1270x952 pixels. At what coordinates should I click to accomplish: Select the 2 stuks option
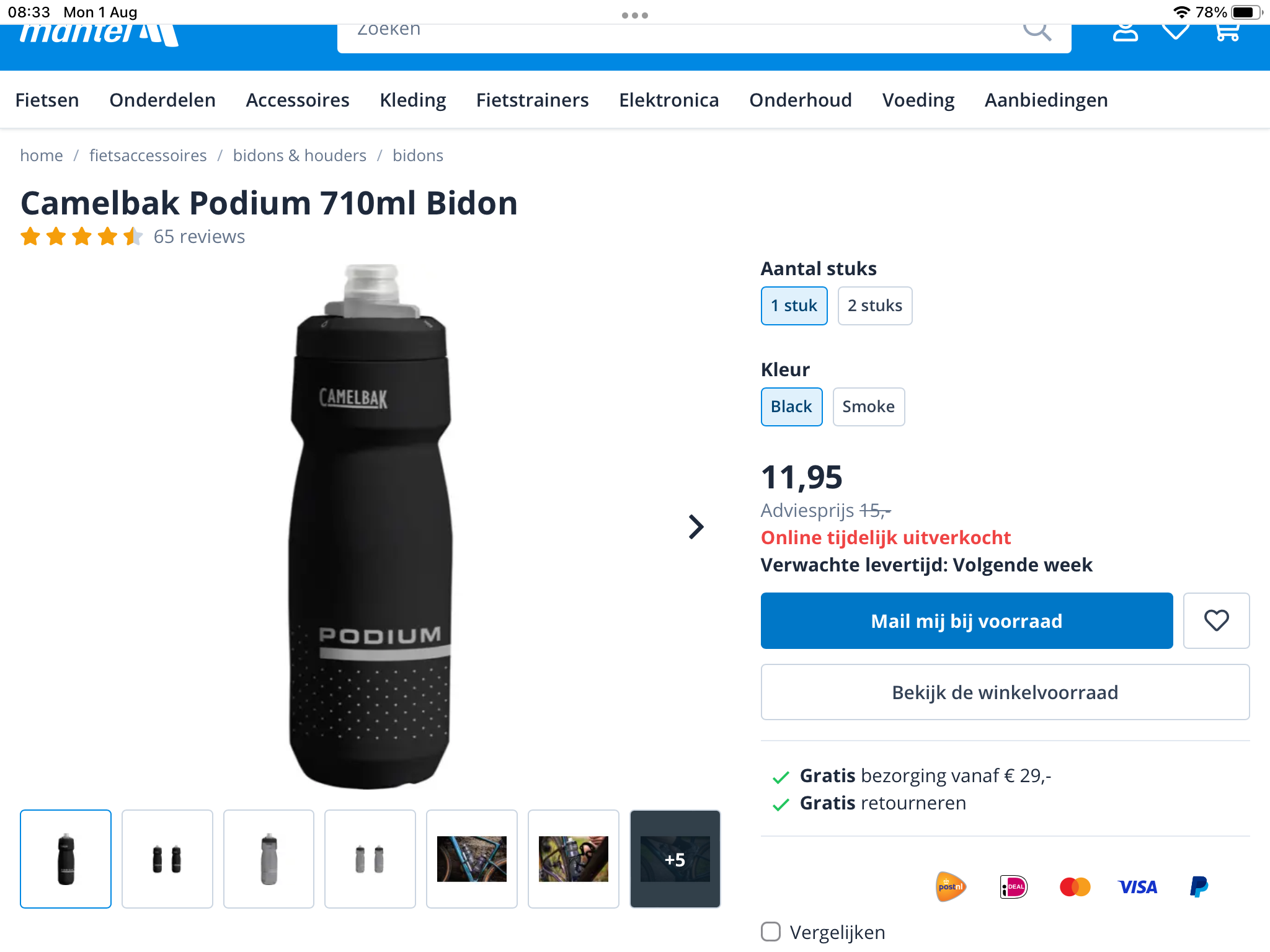[874, 306]
